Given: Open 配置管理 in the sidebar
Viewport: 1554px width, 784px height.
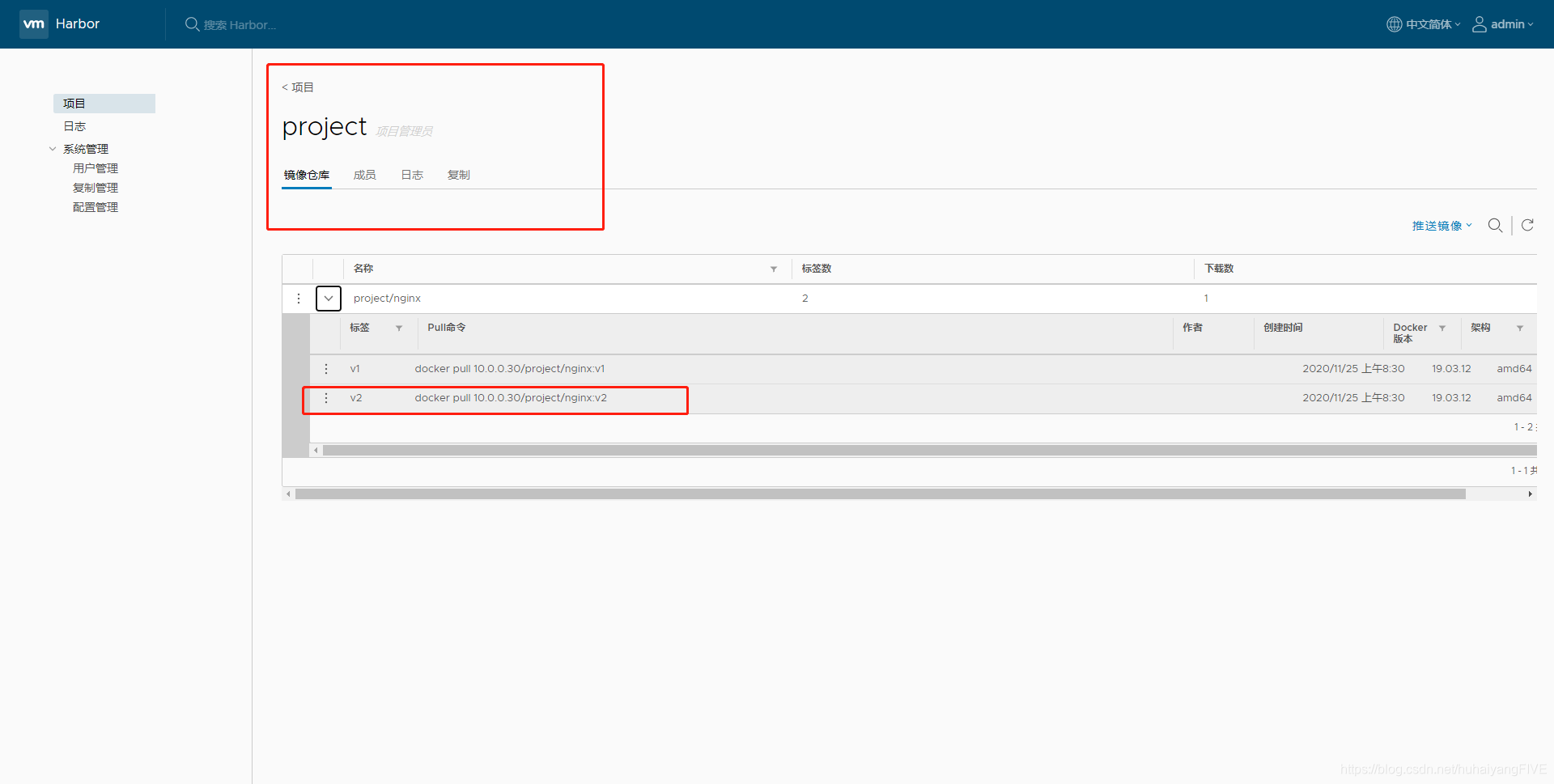Looking at the screenshot, I should [x=96, y=207].
